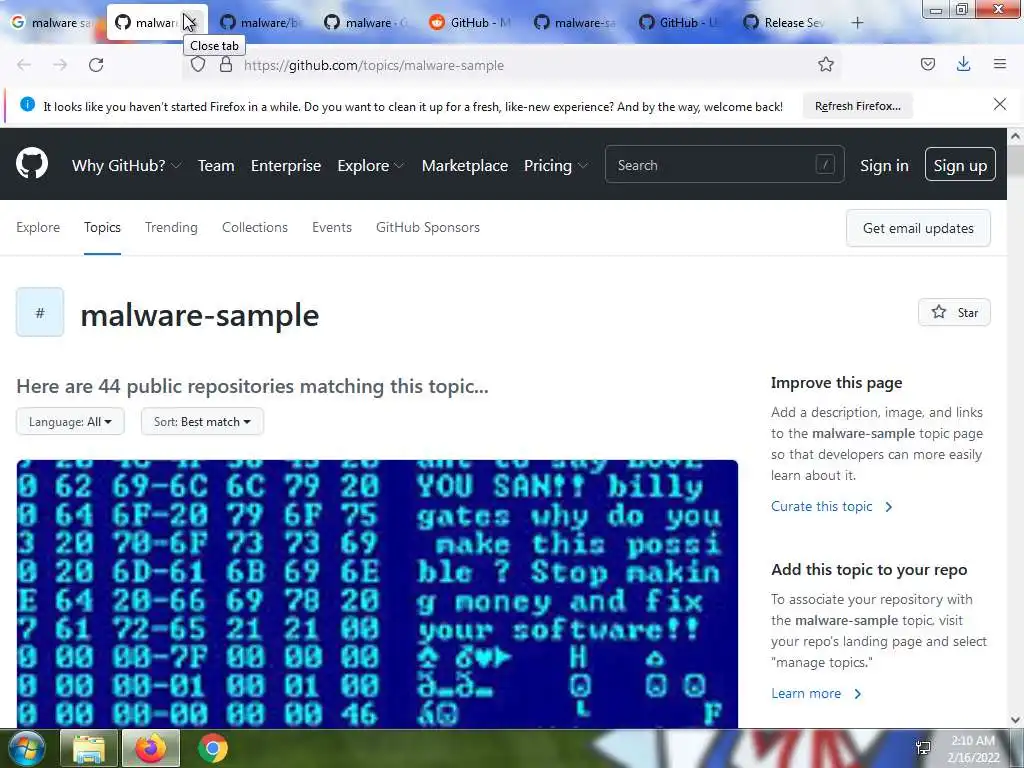The height and width of the screenshot is (768, 1024).
Task: Open a new tab with the plus icon
Action: (857, 23)
